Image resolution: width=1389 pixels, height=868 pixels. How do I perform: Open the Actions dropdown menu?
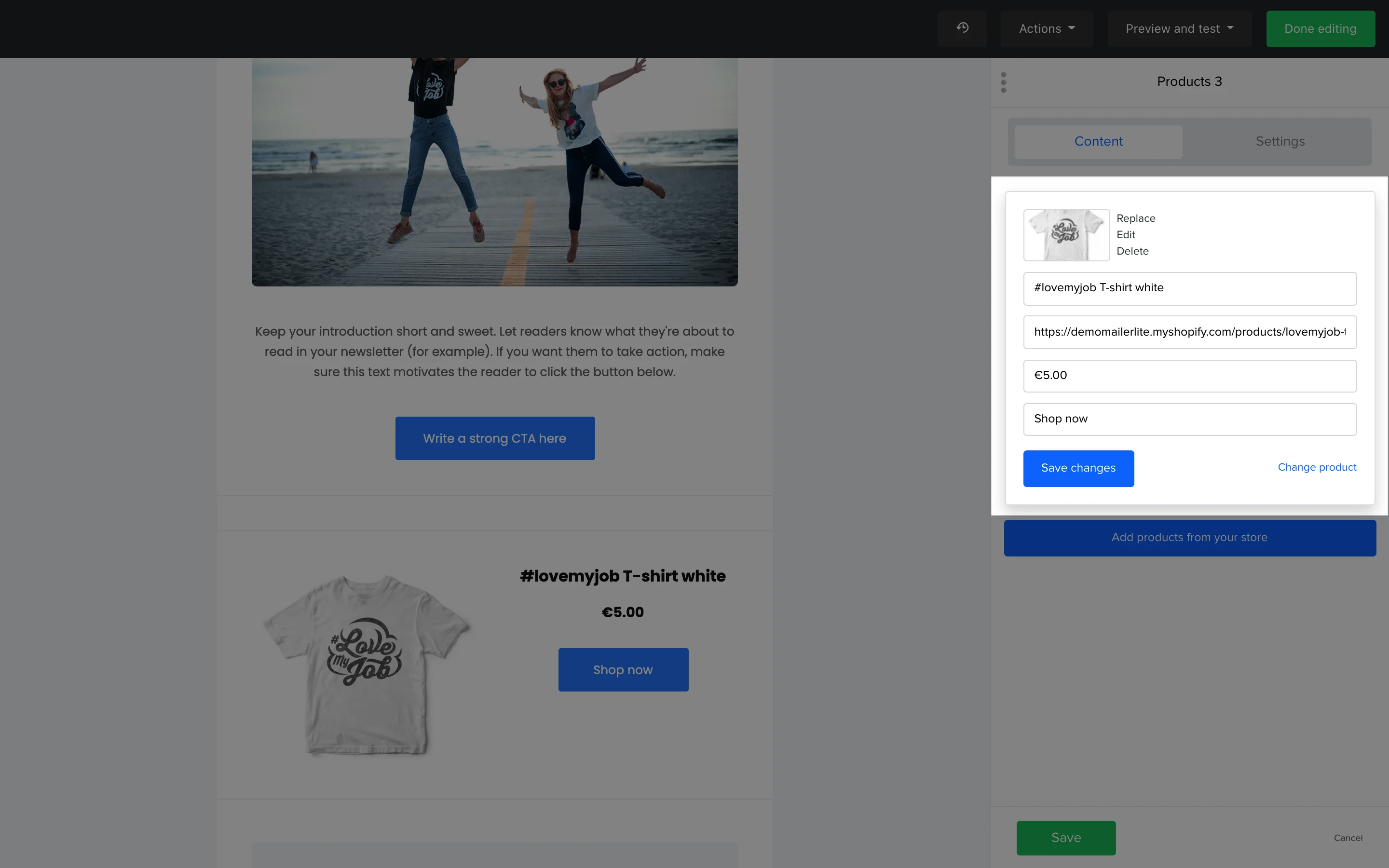tap(1047, 29)
